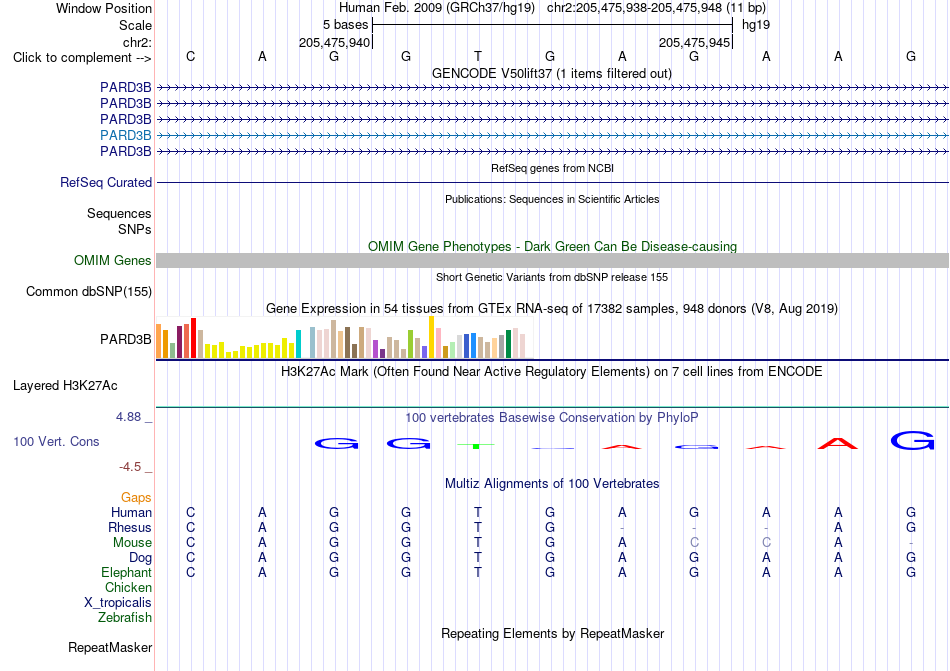The image size is (950, 671).
Task: Click the 4.88 PhyloP upper scale value
Action: tap(128, 417)
